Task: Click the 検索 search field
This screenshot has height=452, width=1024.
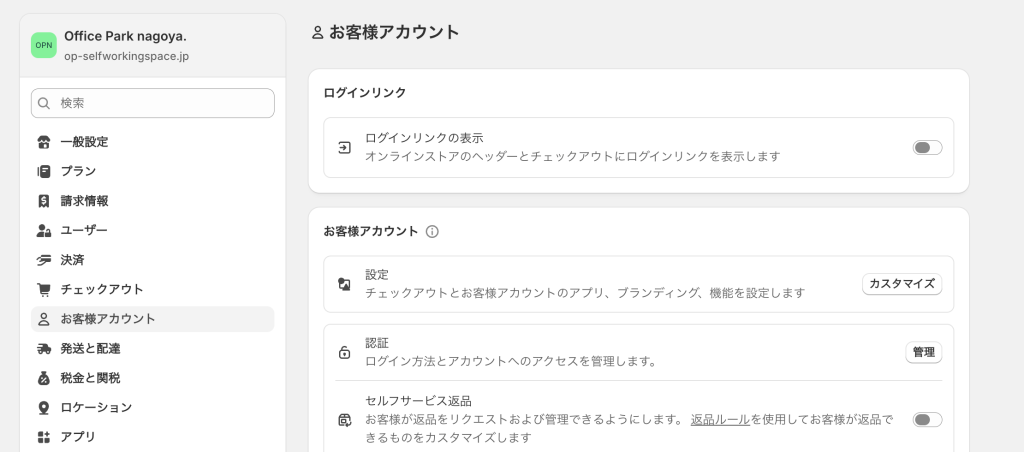Action: tap(160, 103)
